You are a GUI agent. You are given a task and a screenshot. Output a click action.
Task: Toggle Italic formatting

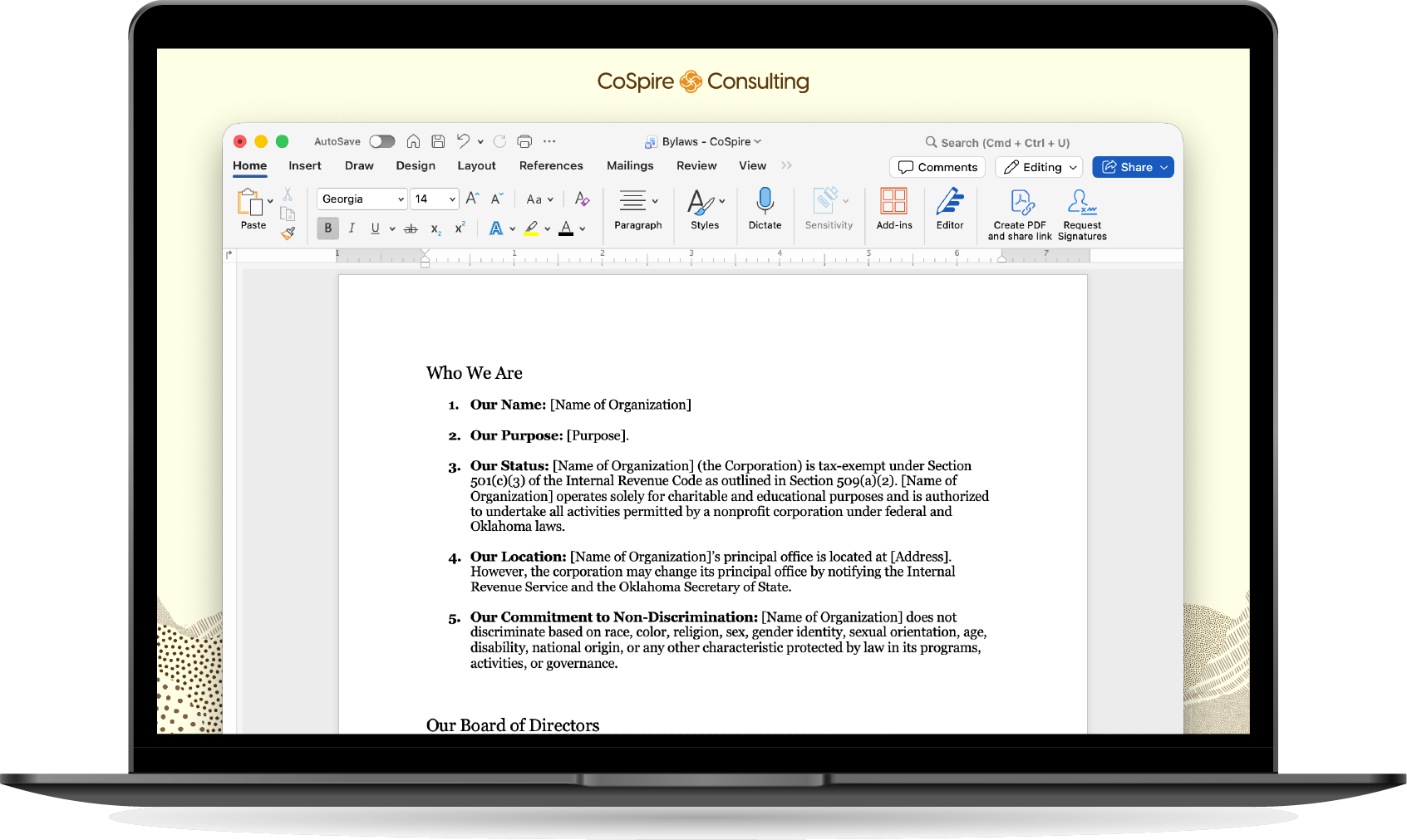click(x=352, y=228)
